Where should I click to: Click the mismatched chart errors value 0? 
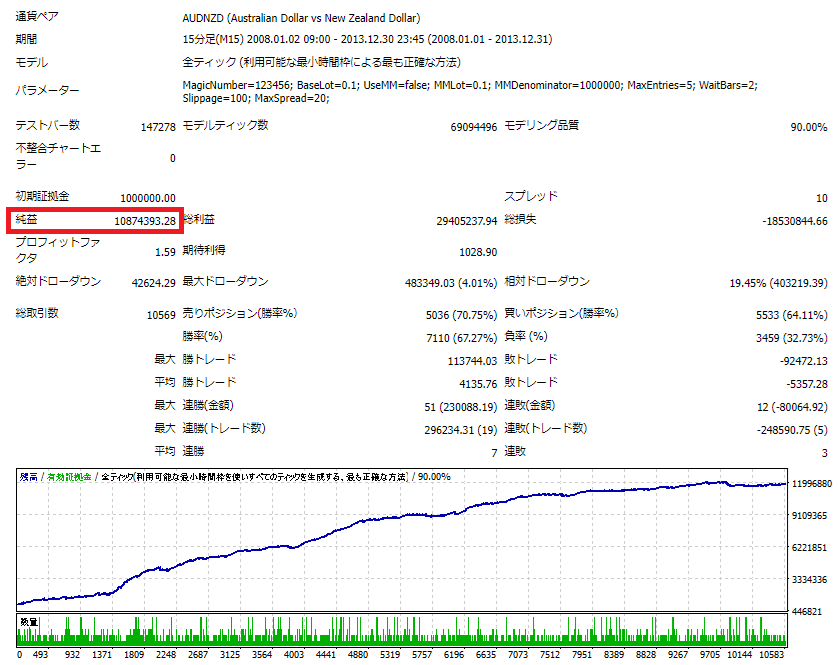pos(173,158)
